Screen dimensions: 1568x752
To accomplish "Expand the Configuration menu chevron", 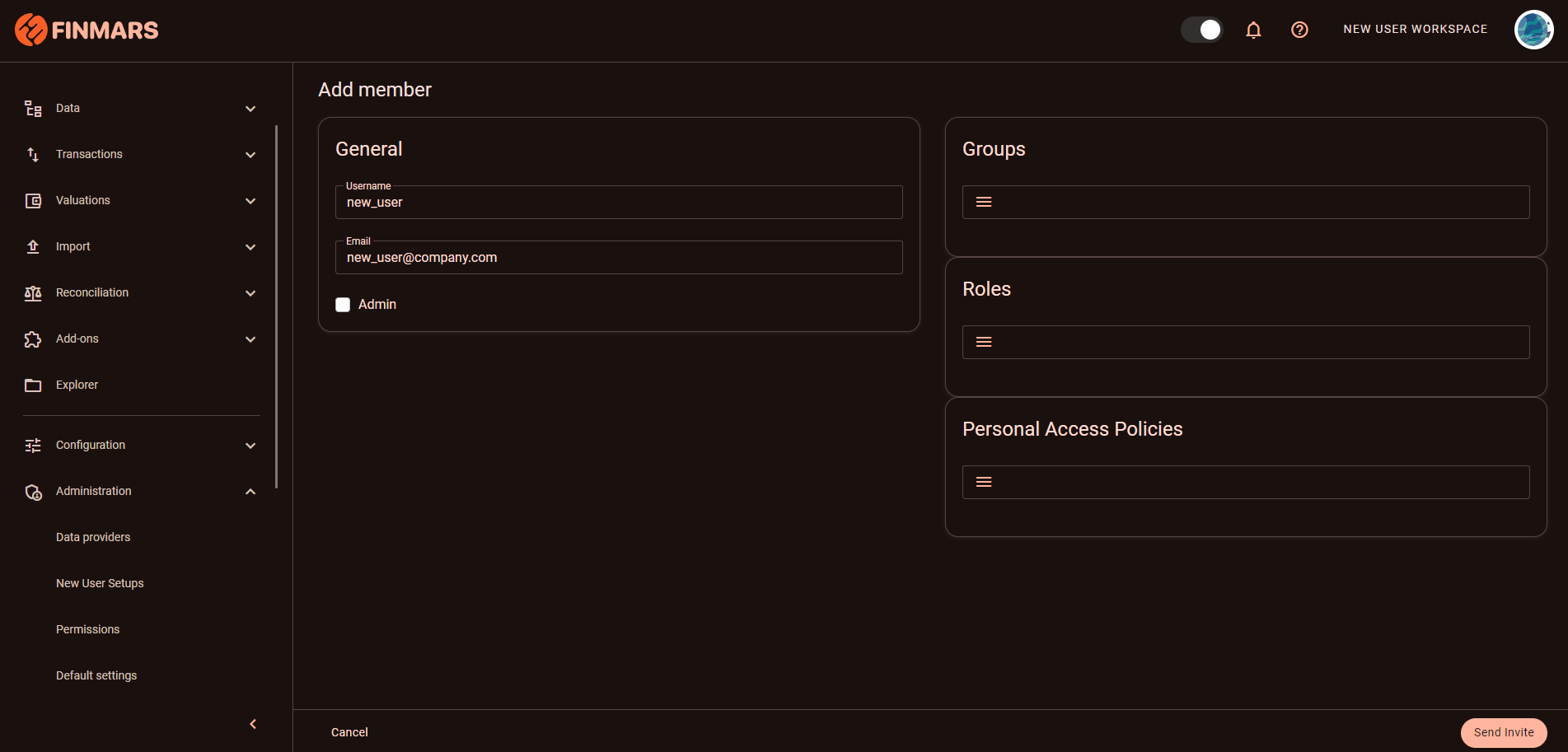I will [250, 446].
